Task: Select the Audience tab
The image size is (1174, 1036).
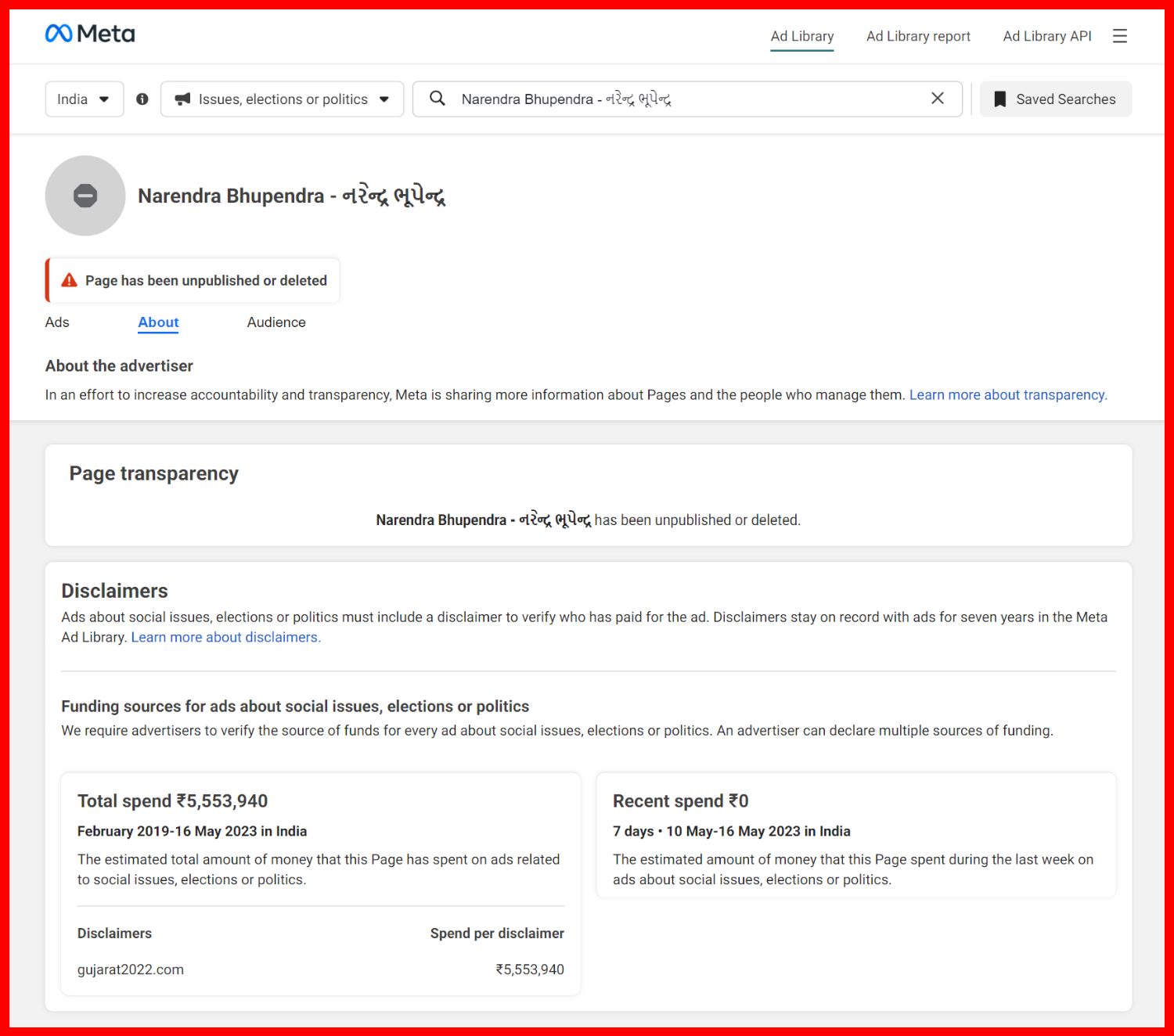Action: pos(276,322)
